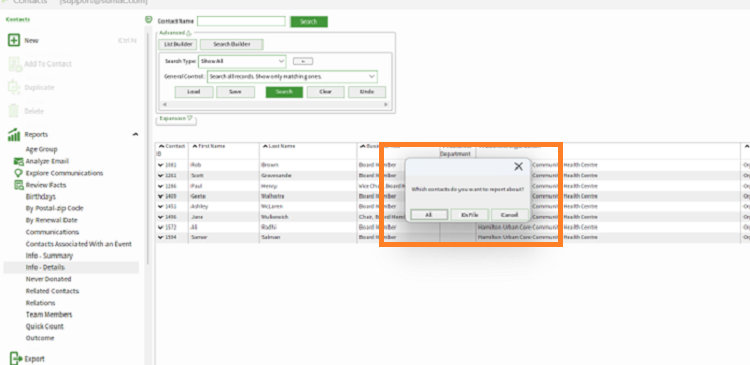The image size is (750, 365).
Task: Click the Contact Name input field
Action: pyautogui.click(x=241, y=22)
